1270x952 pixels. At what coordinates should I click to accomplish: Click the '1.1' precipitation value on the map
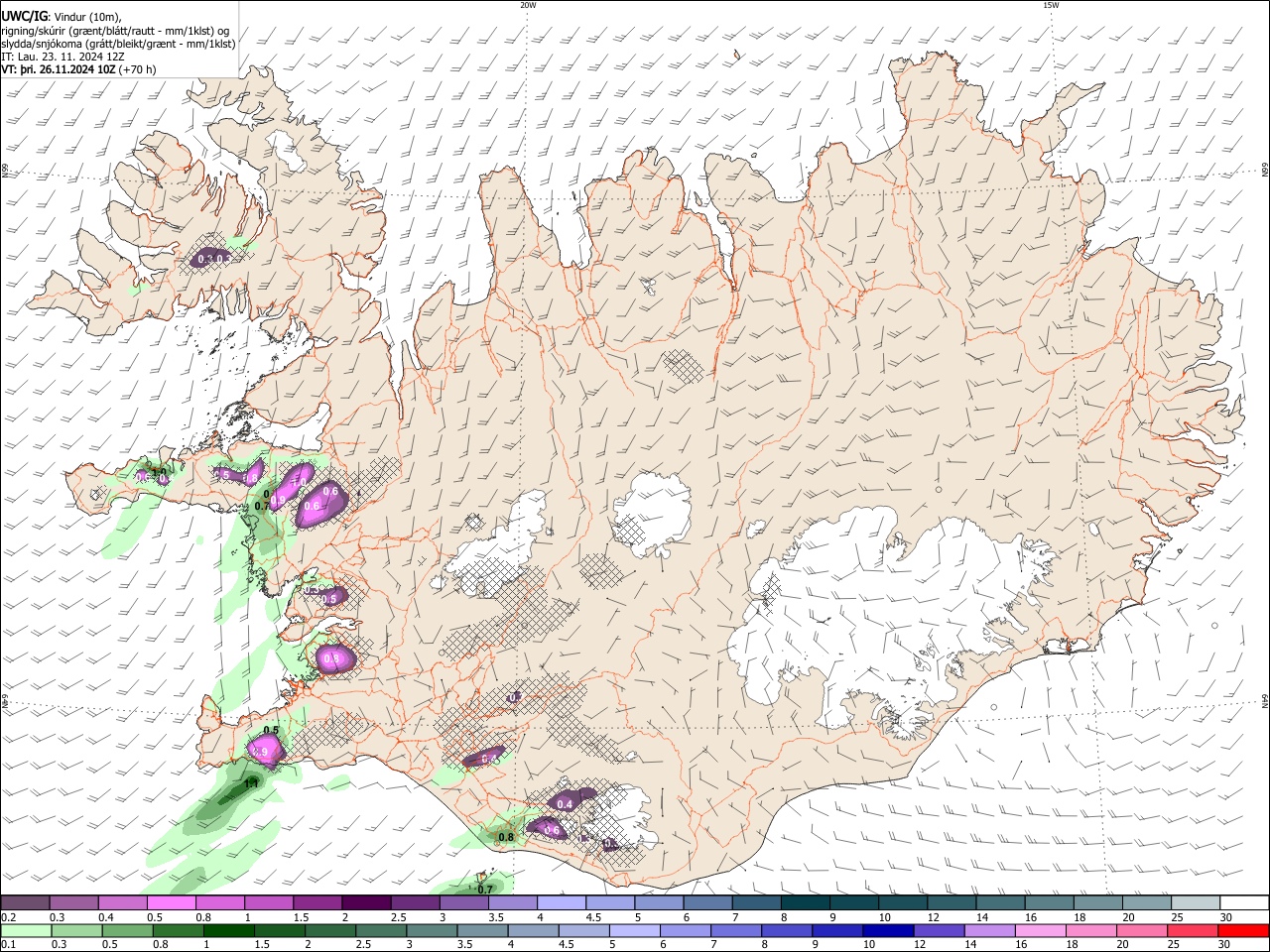click(251, 783)
